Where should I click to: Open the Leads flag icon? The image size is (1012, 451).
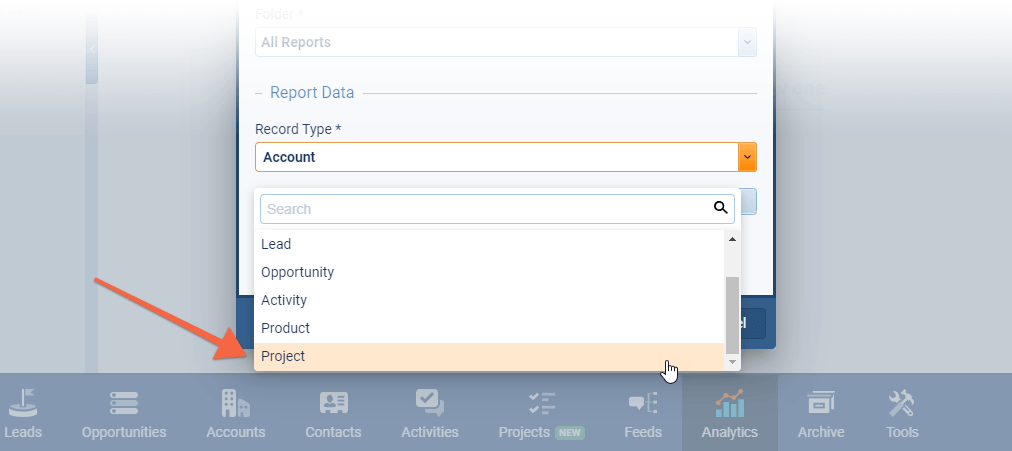click(22, 404)
